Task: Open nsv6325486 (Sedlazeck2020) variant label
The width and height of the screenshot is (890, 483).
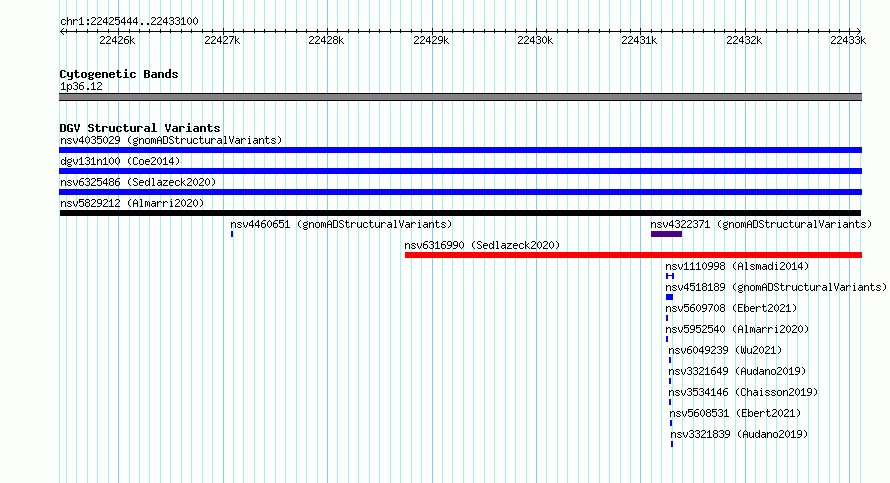Action: coord(138,182)
